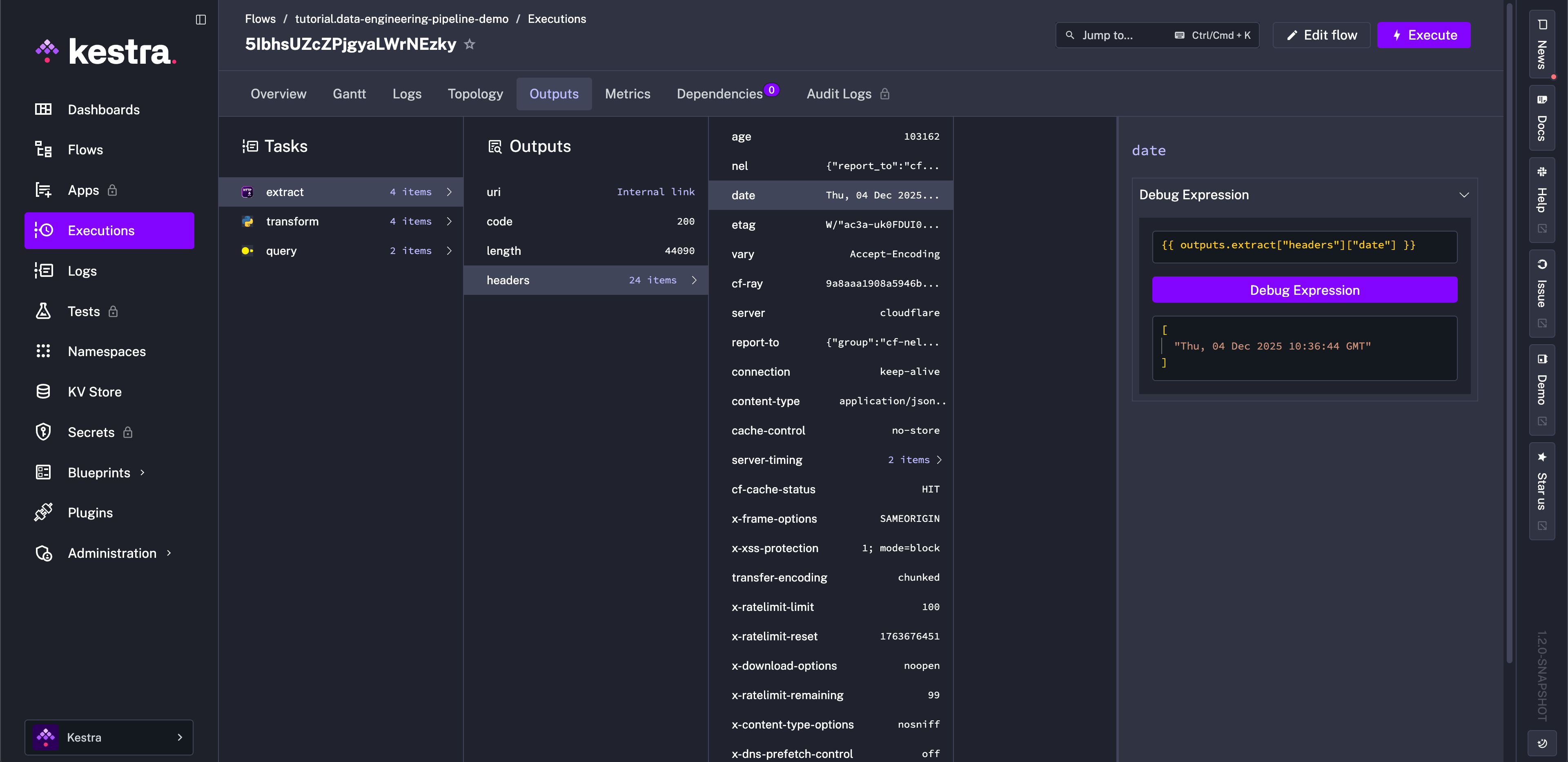Screen dimensions: 1568x762
Task: Collapse the left navigation sidebar
Action: 200,20
